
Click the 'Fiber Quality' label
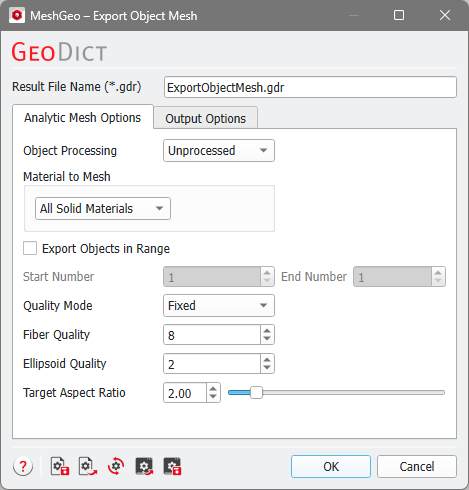coord(57,335)
